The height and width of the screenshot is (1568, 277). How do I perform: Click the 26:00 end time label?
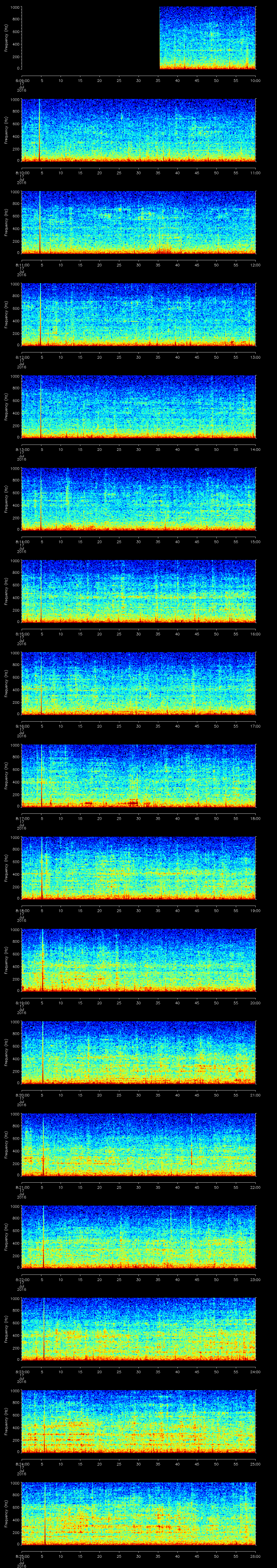pyautogui.click(x=256, y=1556)
